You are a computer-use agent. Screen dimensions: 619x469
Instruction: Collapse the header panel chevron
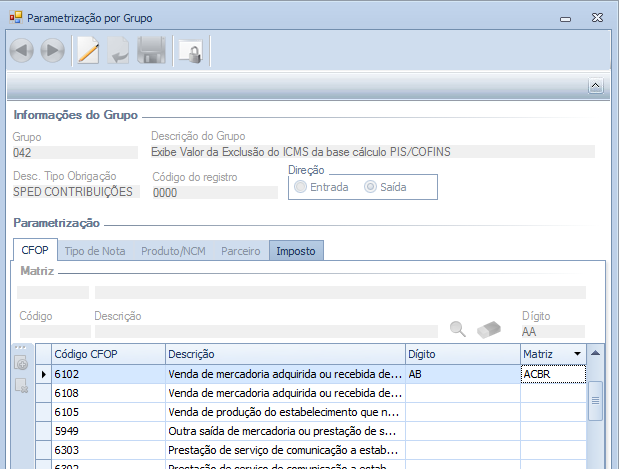pyautogui.click(x=596, y=85)
